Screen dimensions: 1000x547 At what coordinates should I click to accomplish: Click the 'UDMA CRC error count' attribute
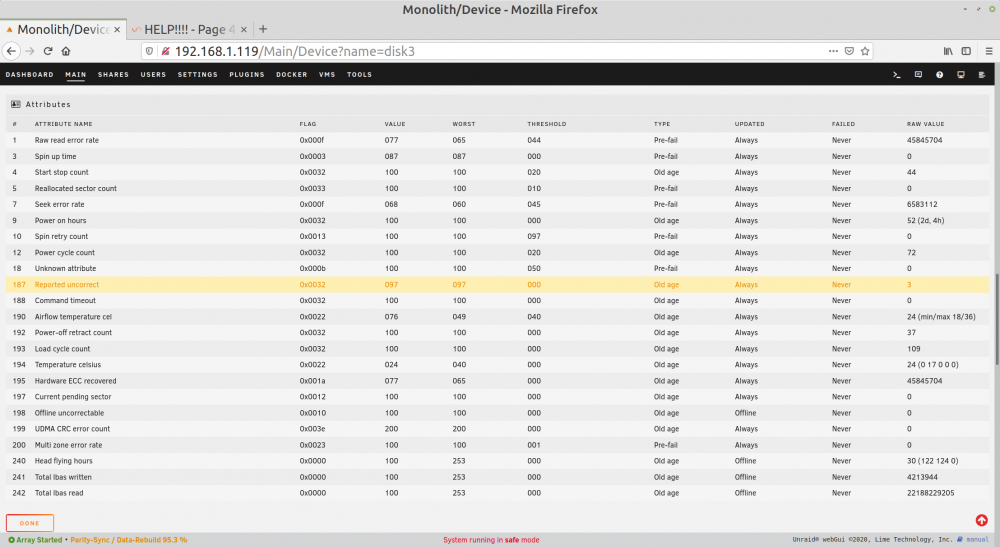[x=72, y=429]
